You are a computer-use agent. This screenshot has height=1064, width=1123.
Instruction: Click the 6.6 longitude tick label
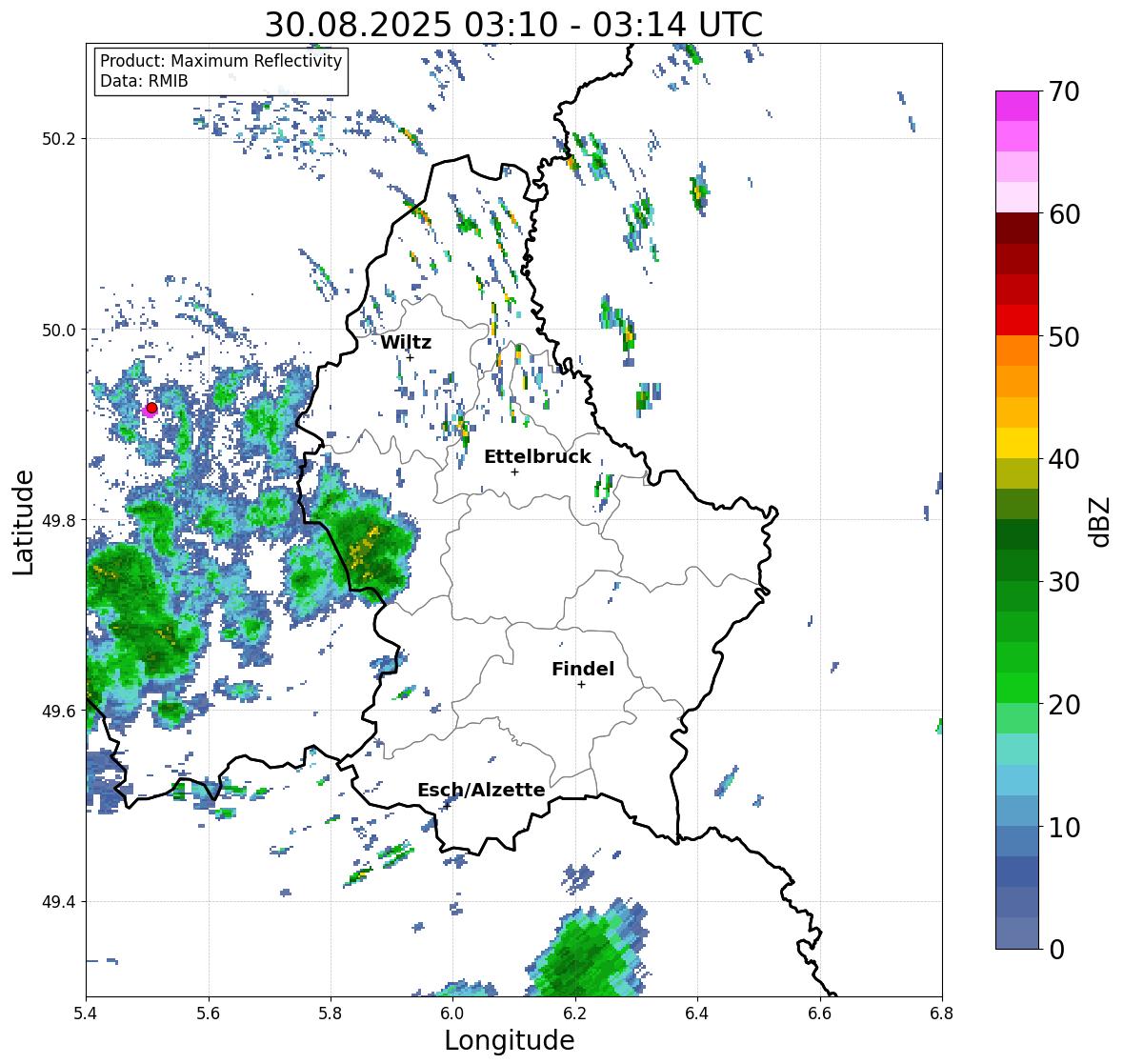tap(820, 1014)
